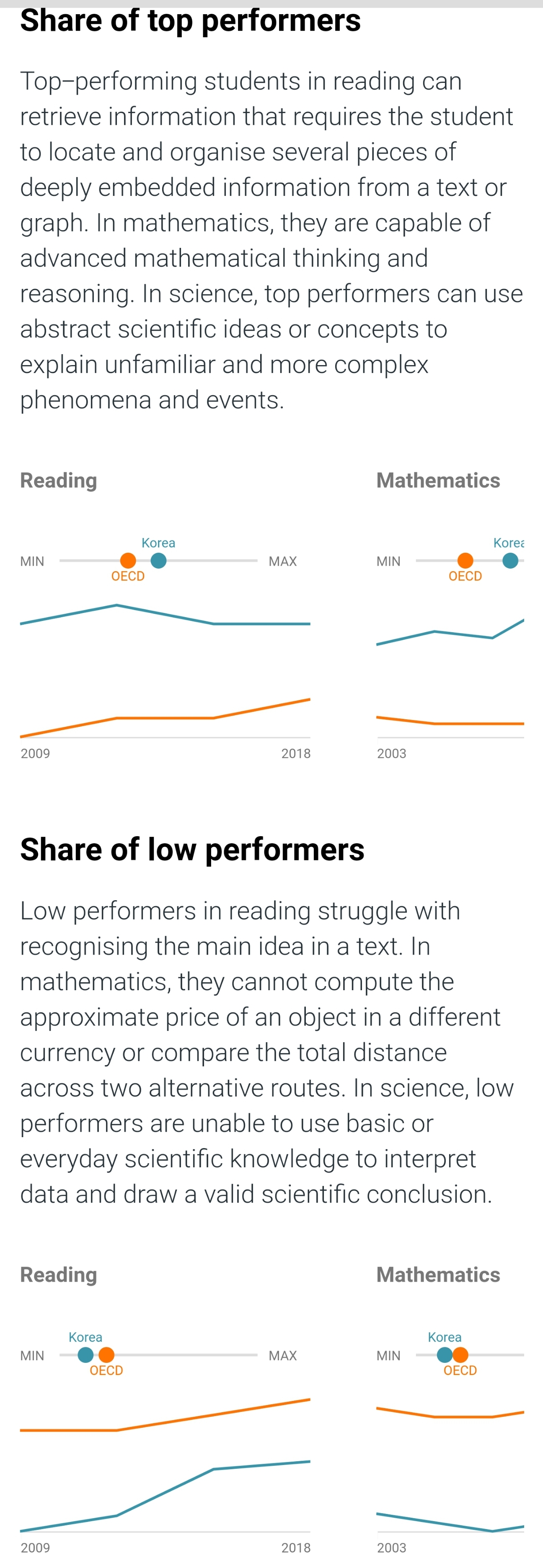Select the Korea dot in top performers Mathematics
Viewport: 543px width, 1568px height.
510,561
